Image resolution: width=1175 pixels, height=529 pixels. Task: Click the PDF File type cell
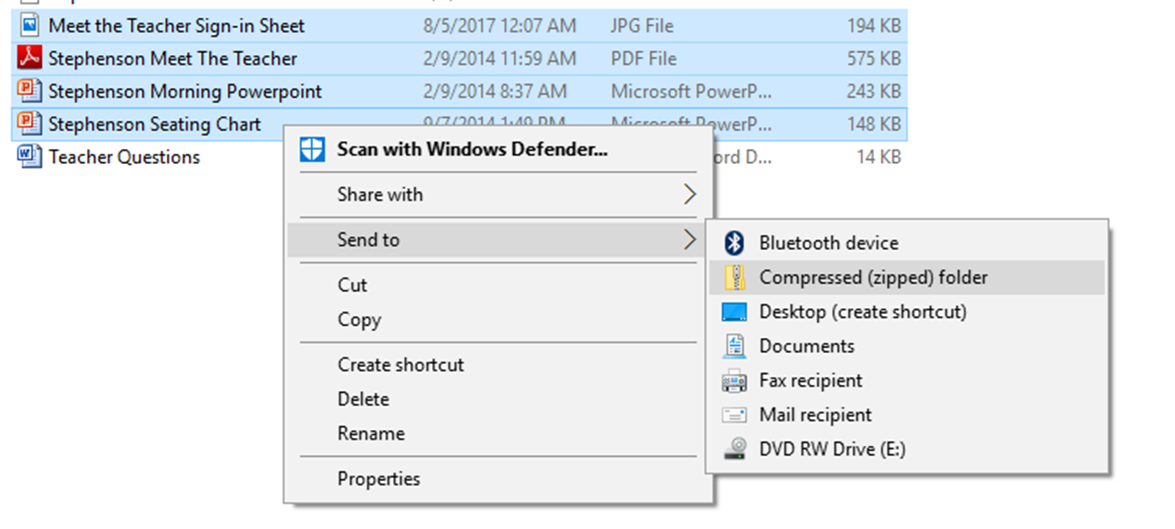click(x=644, y=59)
